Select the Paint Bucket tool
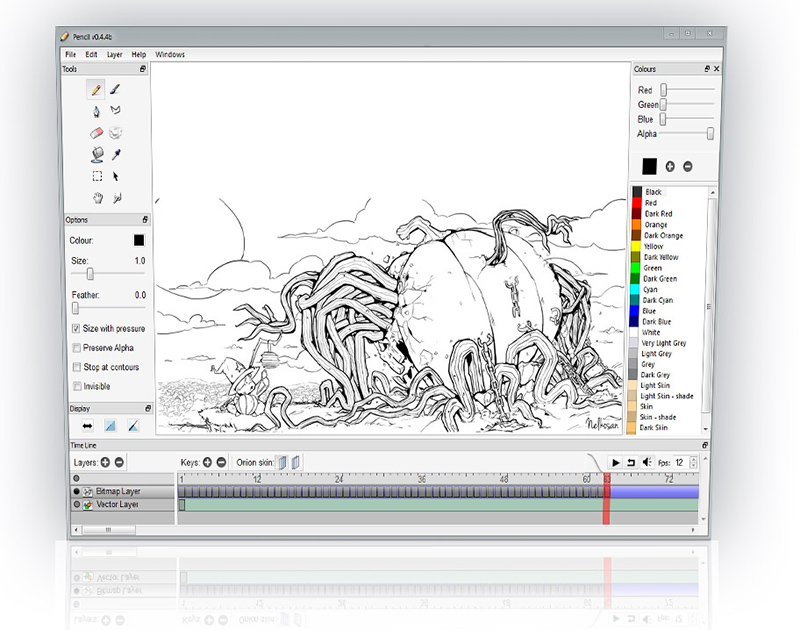The image size is (800, 630). point(97,155)
